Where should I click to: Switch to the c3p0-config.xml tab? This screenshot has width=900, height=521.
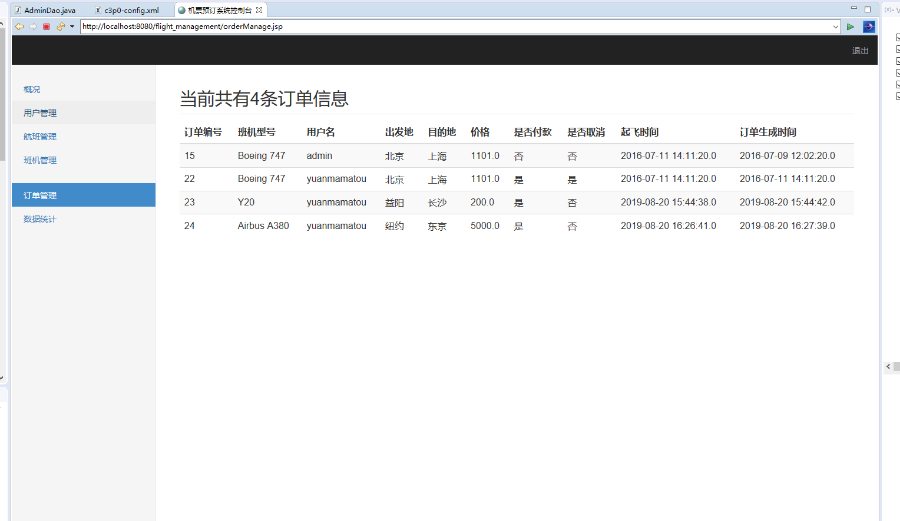(130, 10)
